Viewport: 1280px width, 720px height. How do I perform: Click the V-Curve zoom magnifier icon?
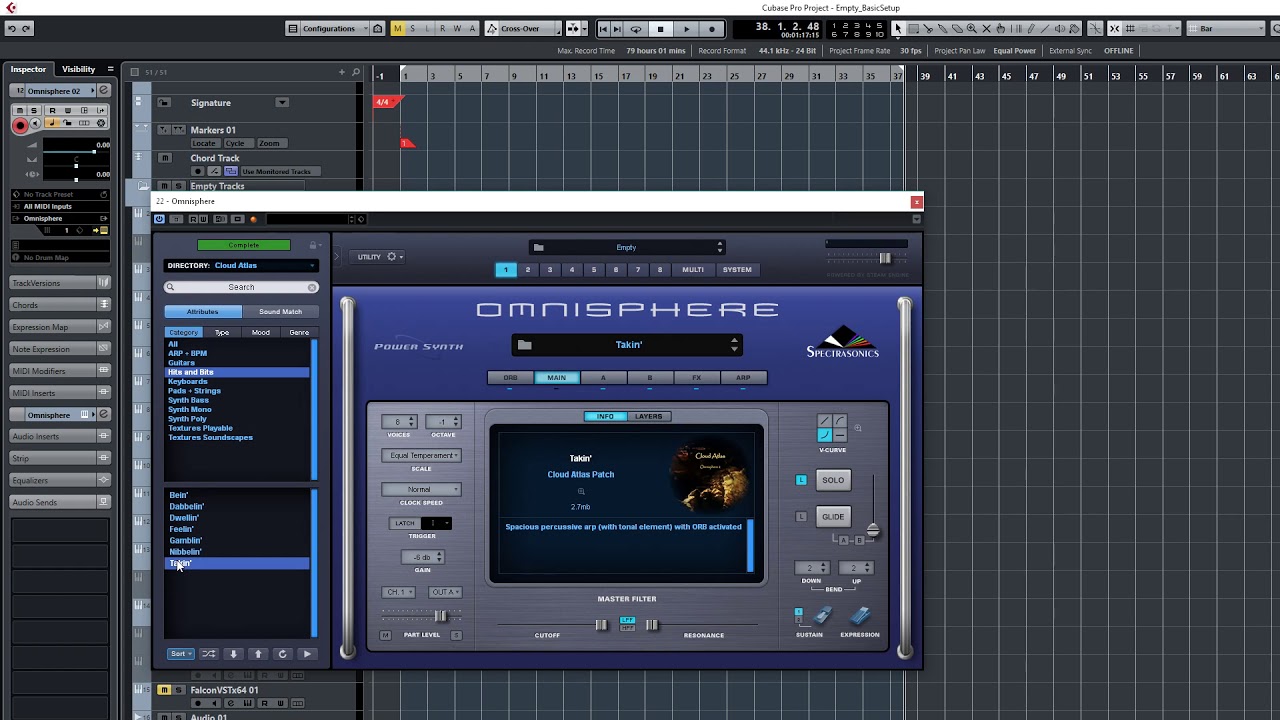coord(857,428)
